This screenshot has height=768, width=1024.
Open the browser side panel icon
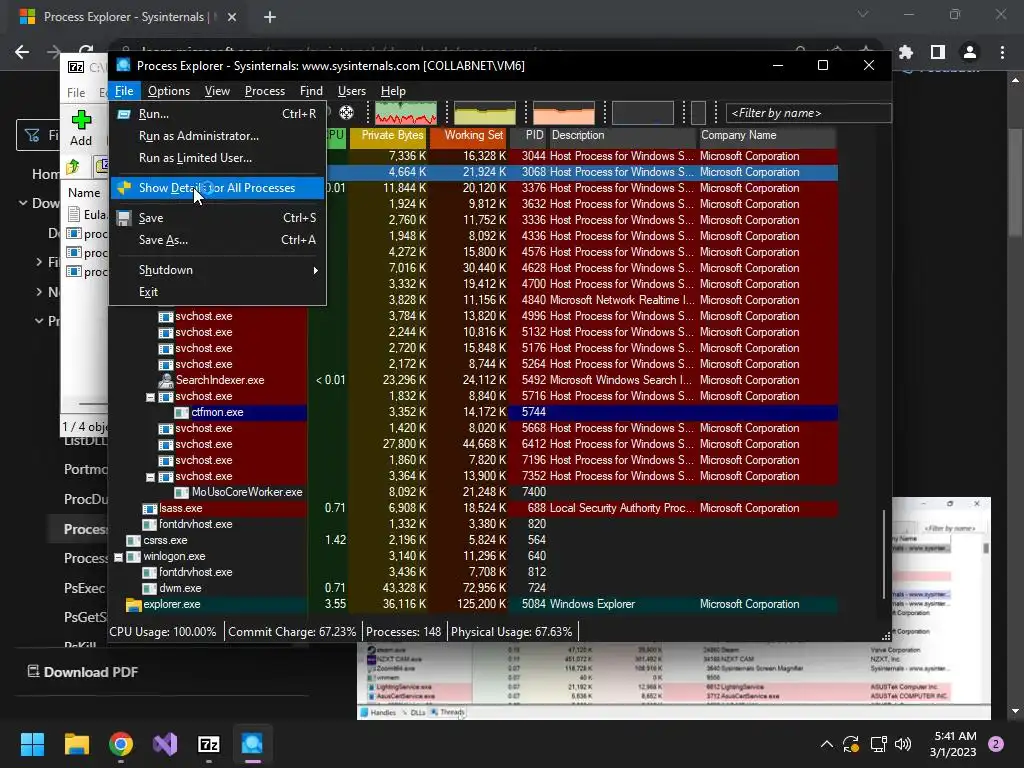tap(938, 52)
